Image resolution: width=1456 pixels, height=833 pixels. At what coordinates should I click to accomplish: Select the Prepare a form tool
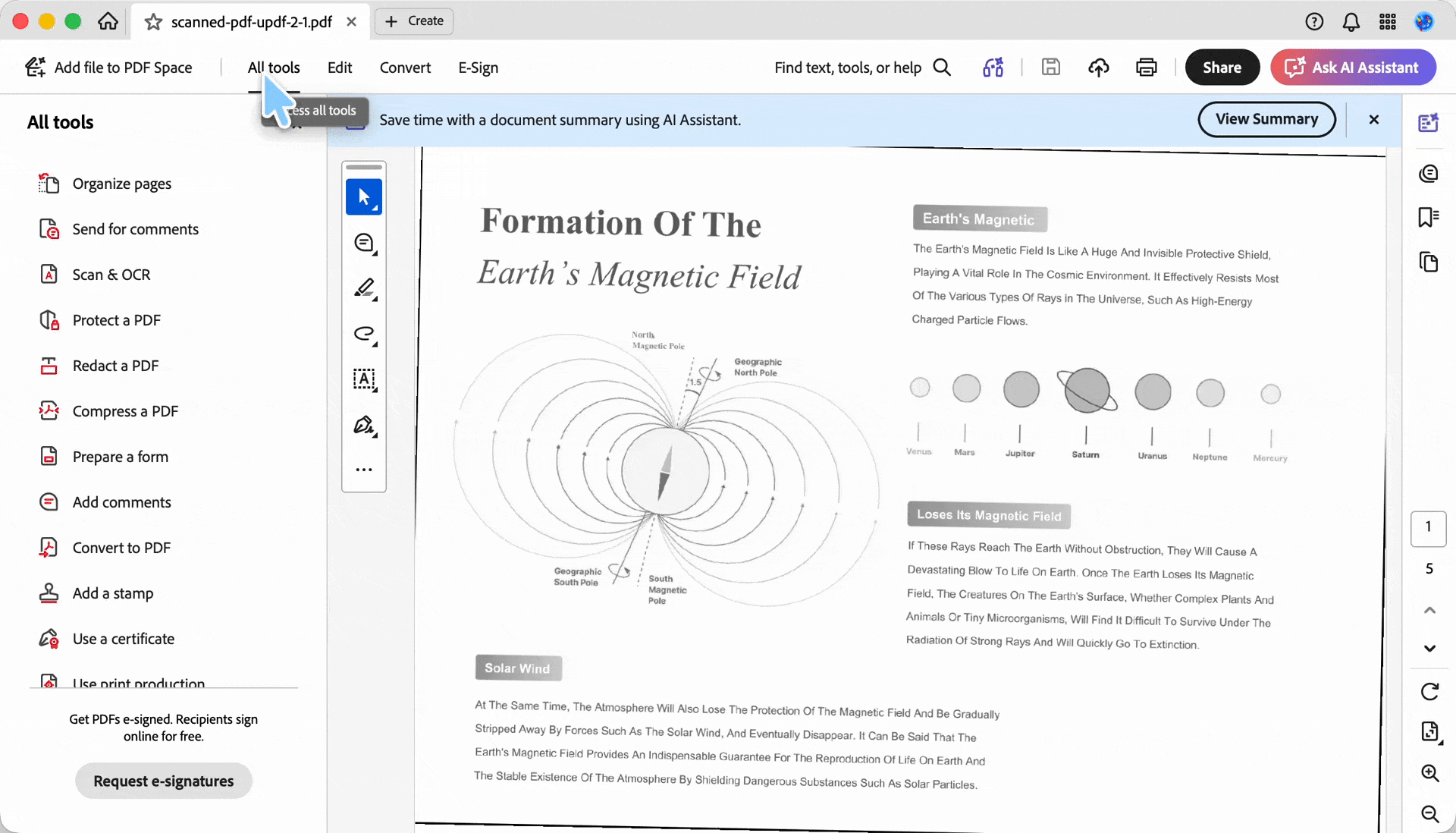tap(104, 457)
